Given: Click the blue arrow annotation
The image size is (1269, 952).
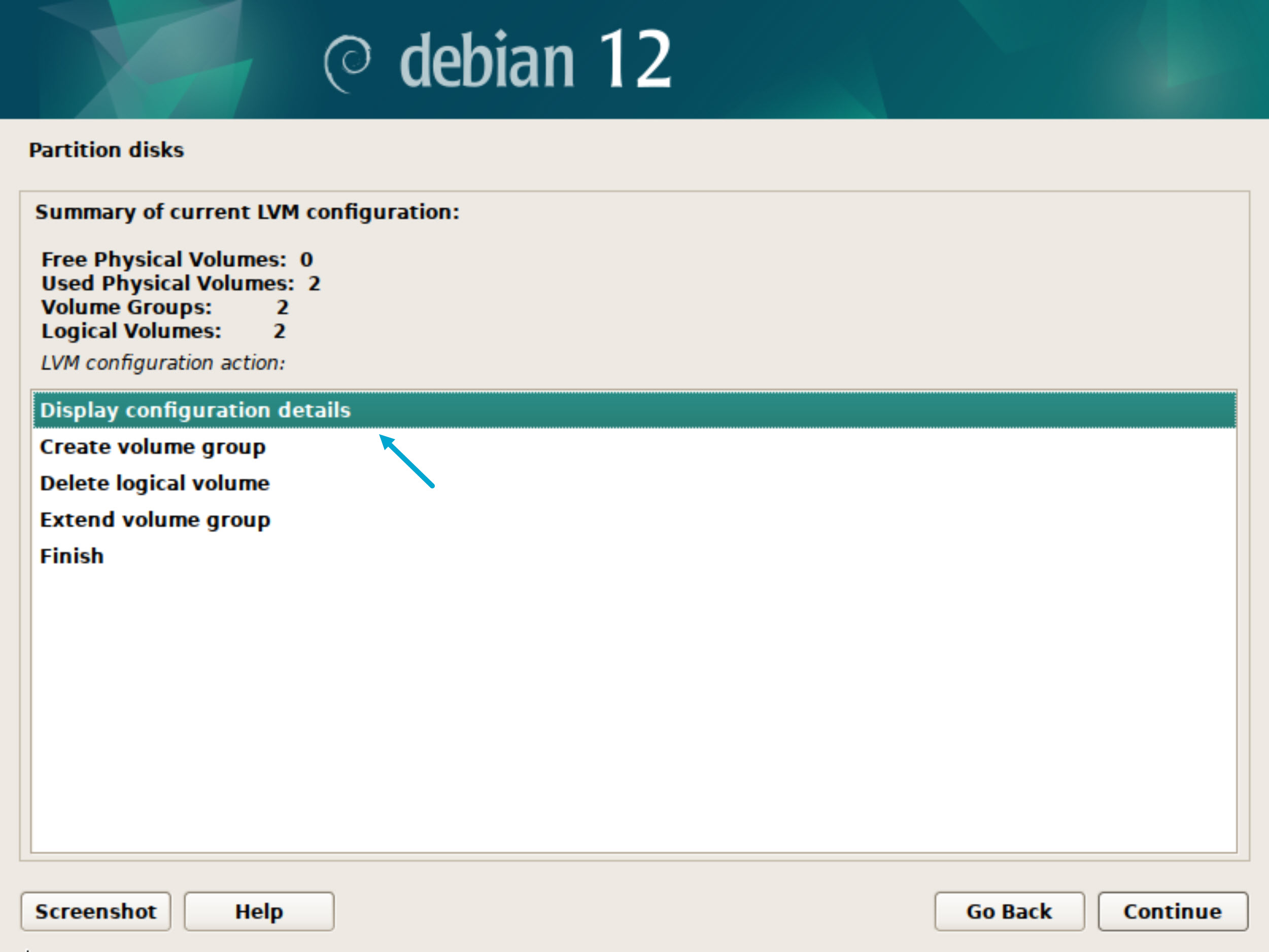Looking at the screenshot, I should [x=406, y=461].
